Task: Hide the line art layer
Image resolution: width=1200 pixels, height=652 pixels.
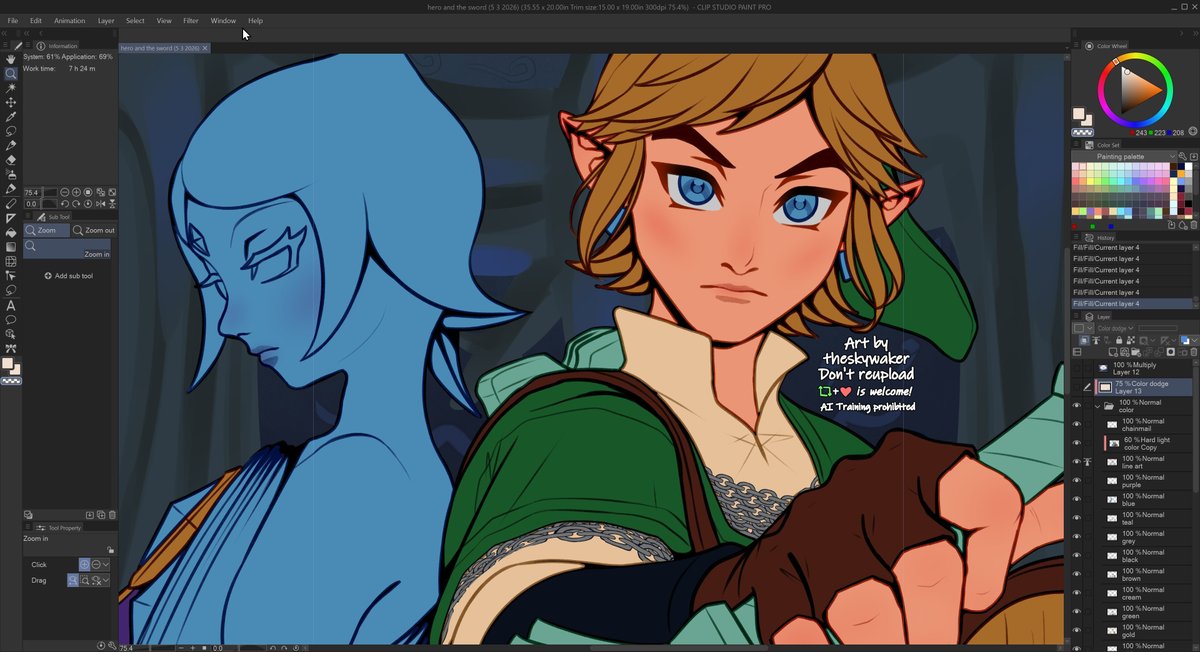Action: [1077, 462]
